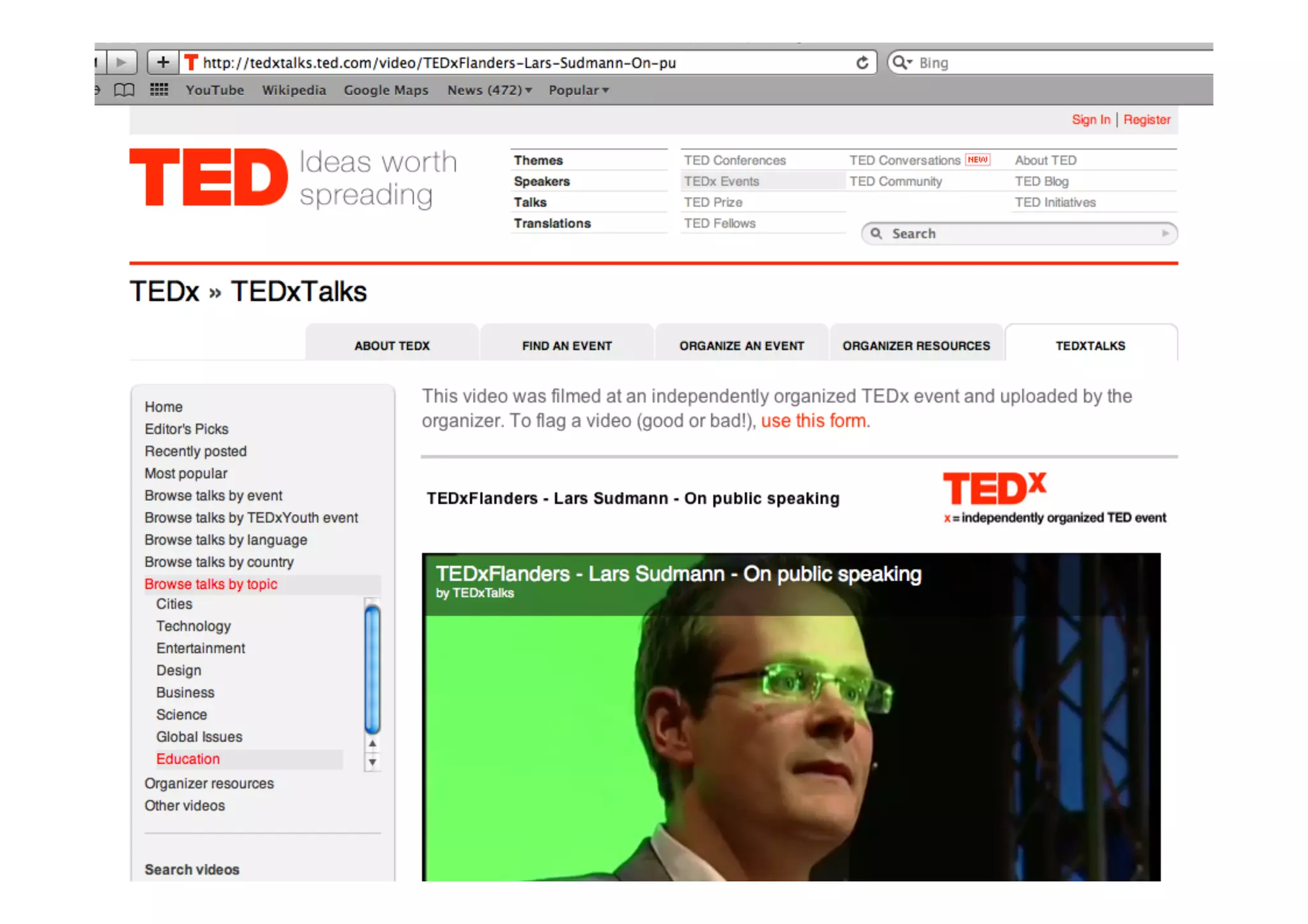Image resolution: width=1308 pixels, height=924 pixels.
Task: Expand the Popular bookmarks dropdown
Action: tap(579, 90)
